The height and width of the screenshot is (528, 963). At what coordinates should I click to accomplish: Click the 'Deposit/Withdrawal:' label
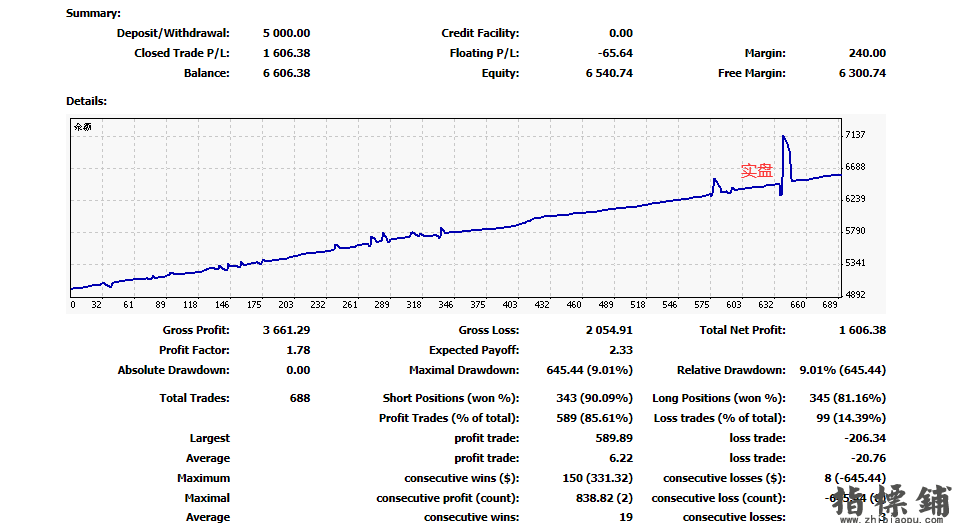173,33
